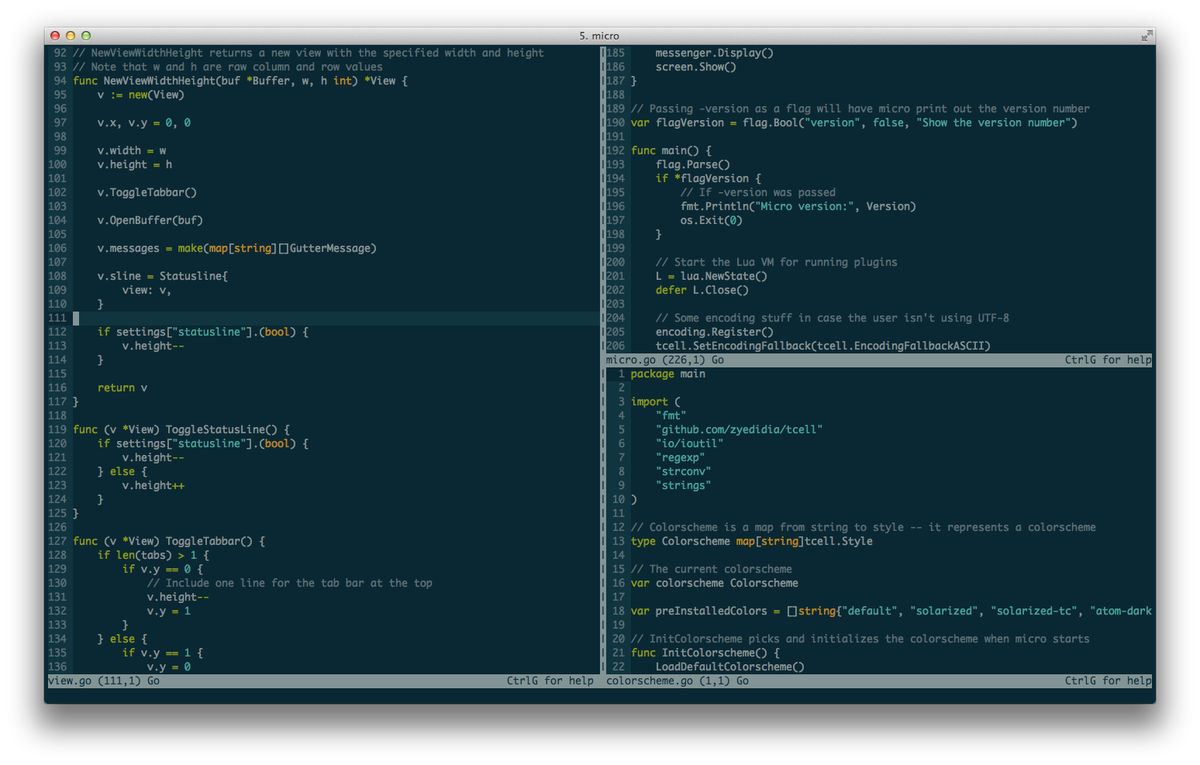Click the 'v.y = 0' line 136
The image size is (1200, 765).
(x=169, y=667)
